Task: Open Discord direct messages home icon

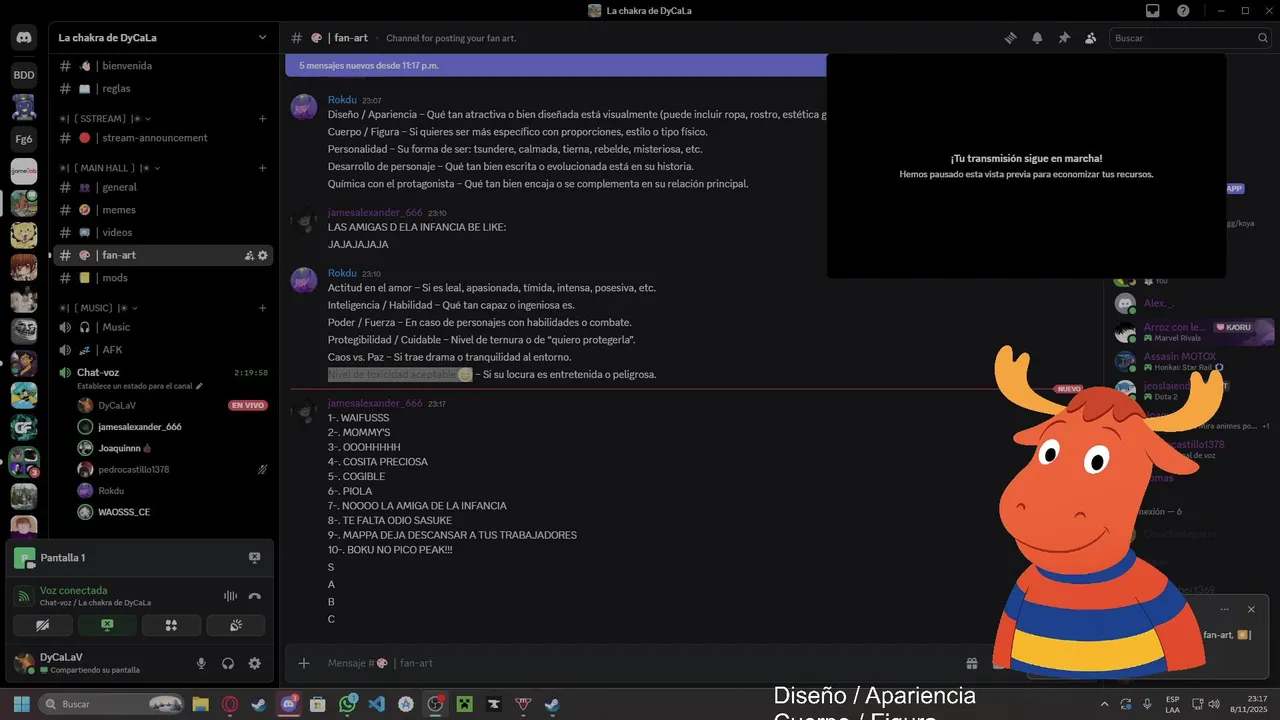Action: click(x=24, y=38)
